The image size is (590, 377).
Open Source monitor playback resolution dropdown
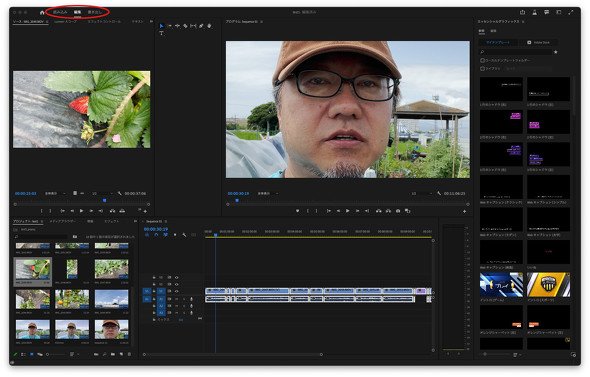100,193
